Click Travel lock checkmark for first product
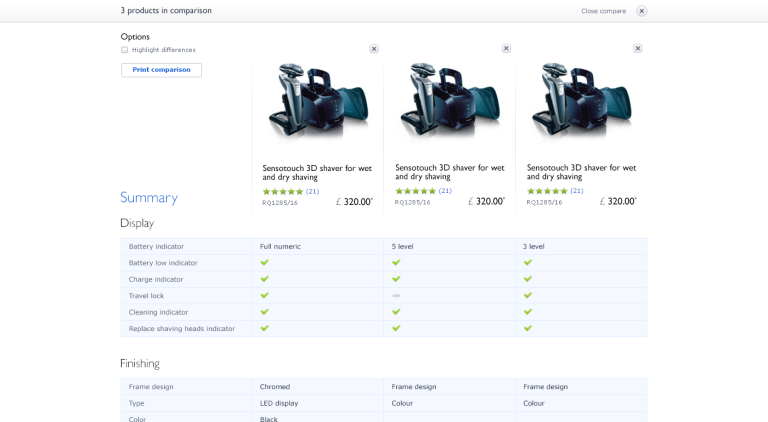768x422 pixels. (264, 295)
